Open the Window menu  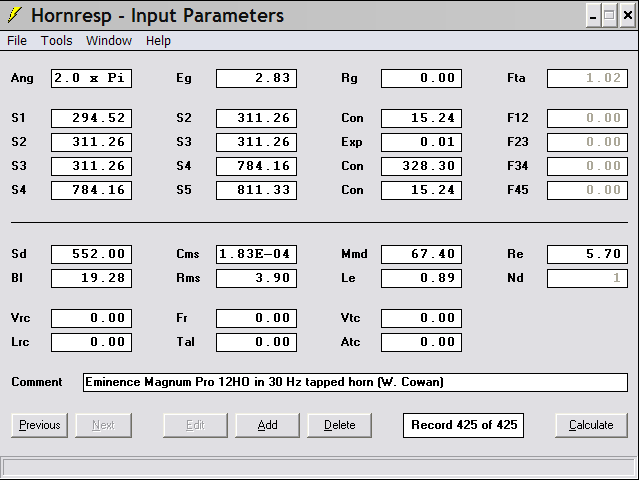(x=109, y=41)
